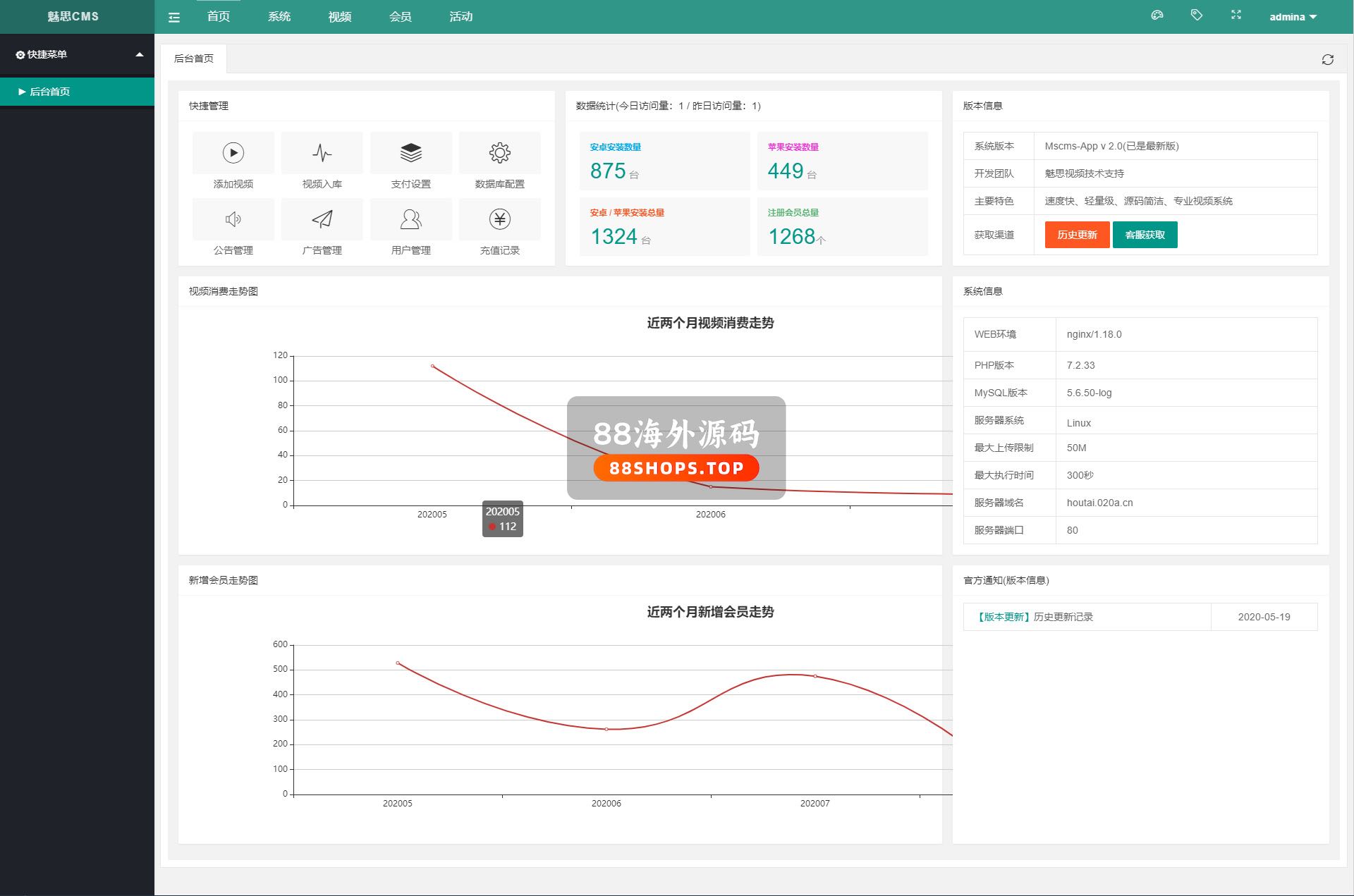Open user management person icon

point(411,219)
